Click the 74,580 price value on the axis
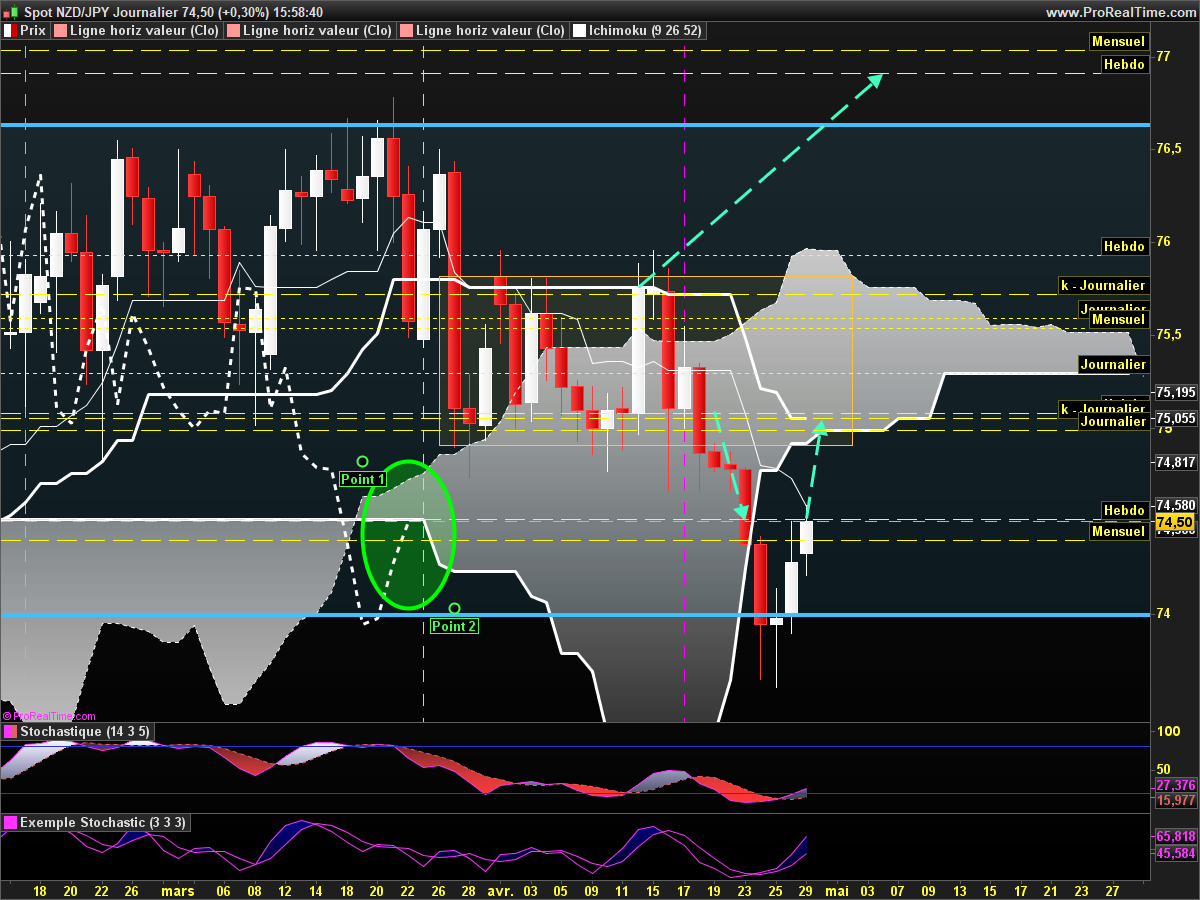The image size is (1200, 900). tap(1175, 505)
